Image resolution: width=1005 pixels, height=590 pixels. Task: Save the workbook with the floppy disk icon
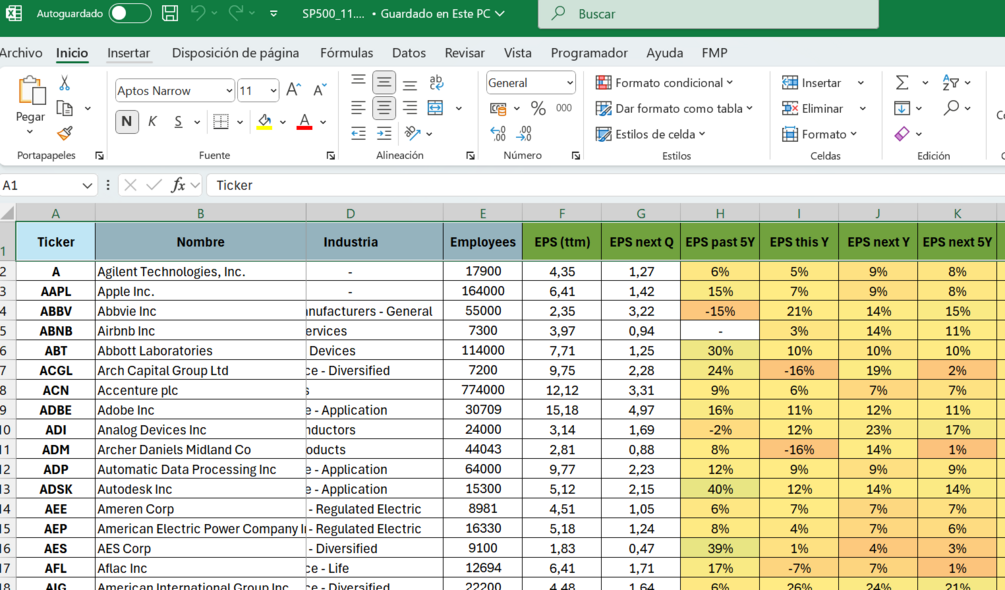click(170, 13)
